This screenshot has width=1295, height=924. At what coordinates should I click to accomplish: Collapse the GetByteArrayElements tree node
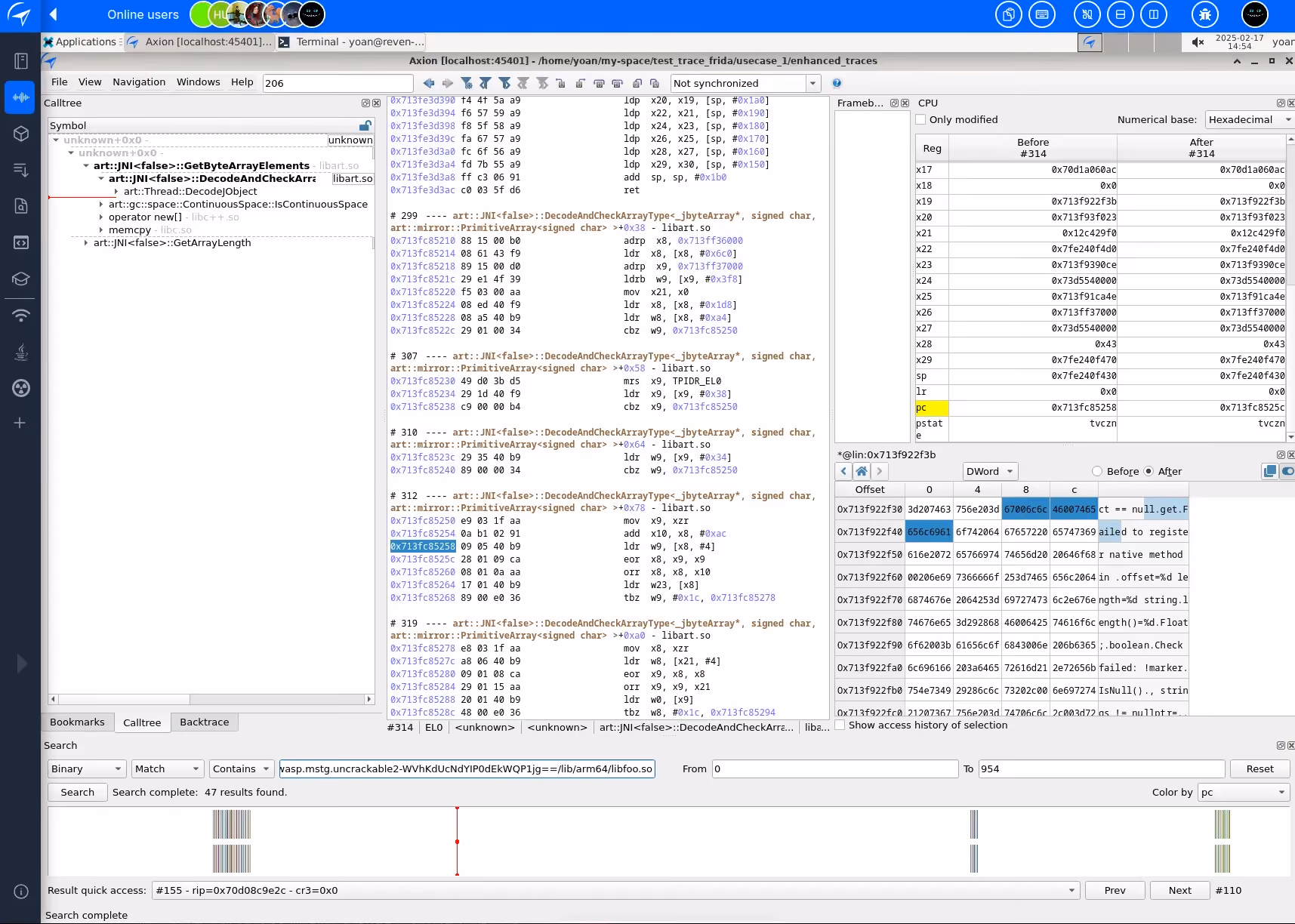pyautogui.click(x=86, y=165)
